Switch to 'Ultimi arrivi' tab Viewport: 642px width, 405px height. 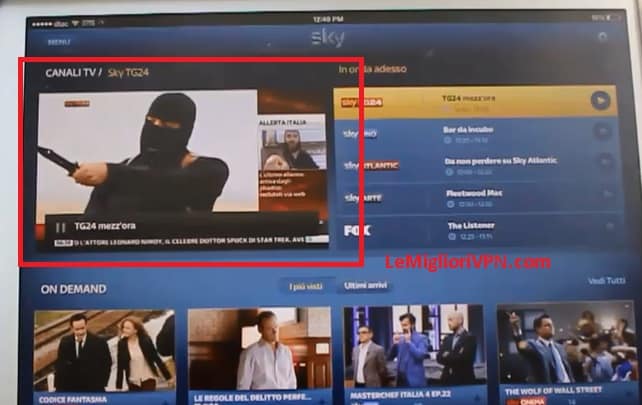point(365,285)
